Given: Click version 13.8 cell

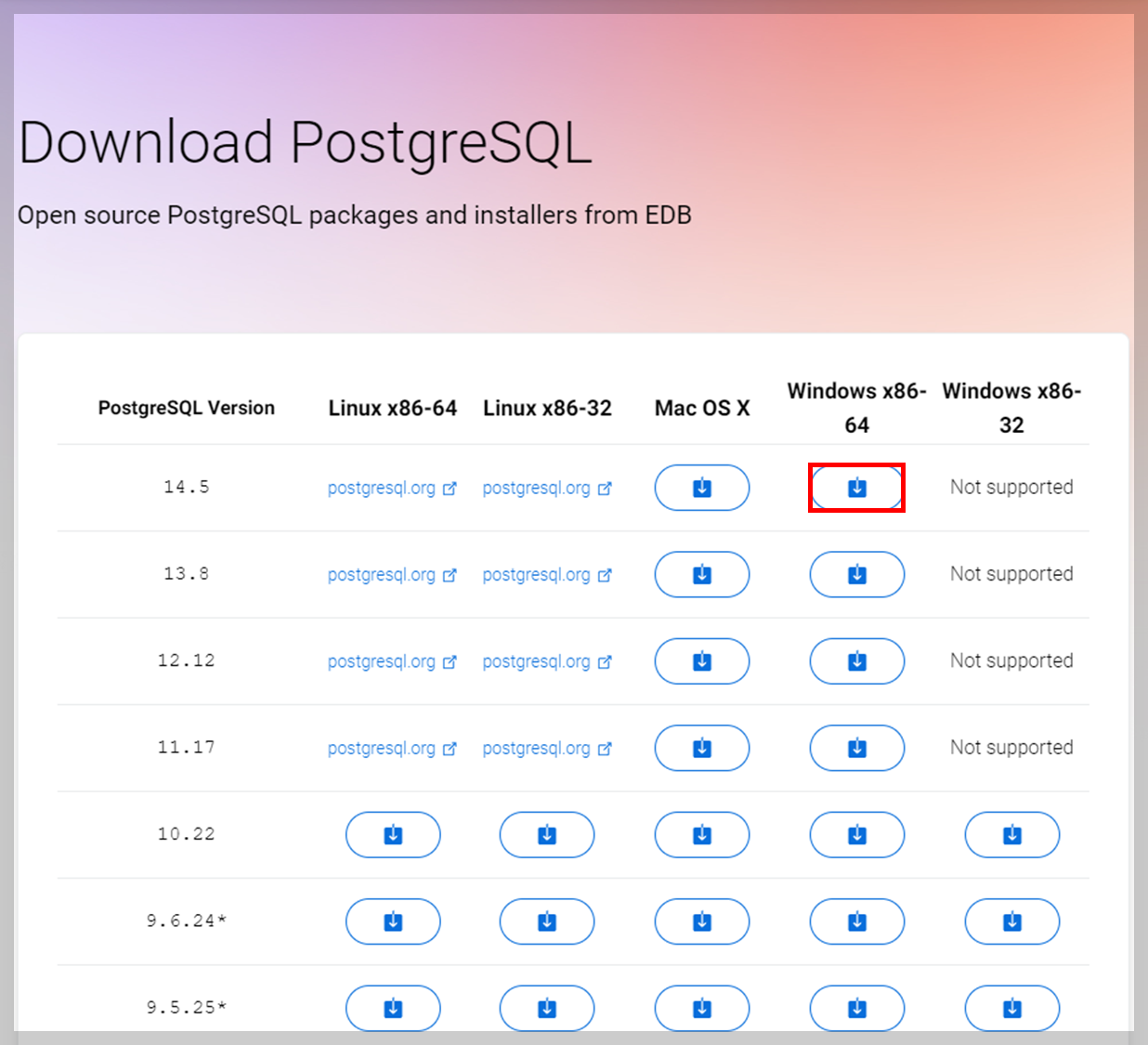Looking at the screenshot, I should (x=187, y=573).
